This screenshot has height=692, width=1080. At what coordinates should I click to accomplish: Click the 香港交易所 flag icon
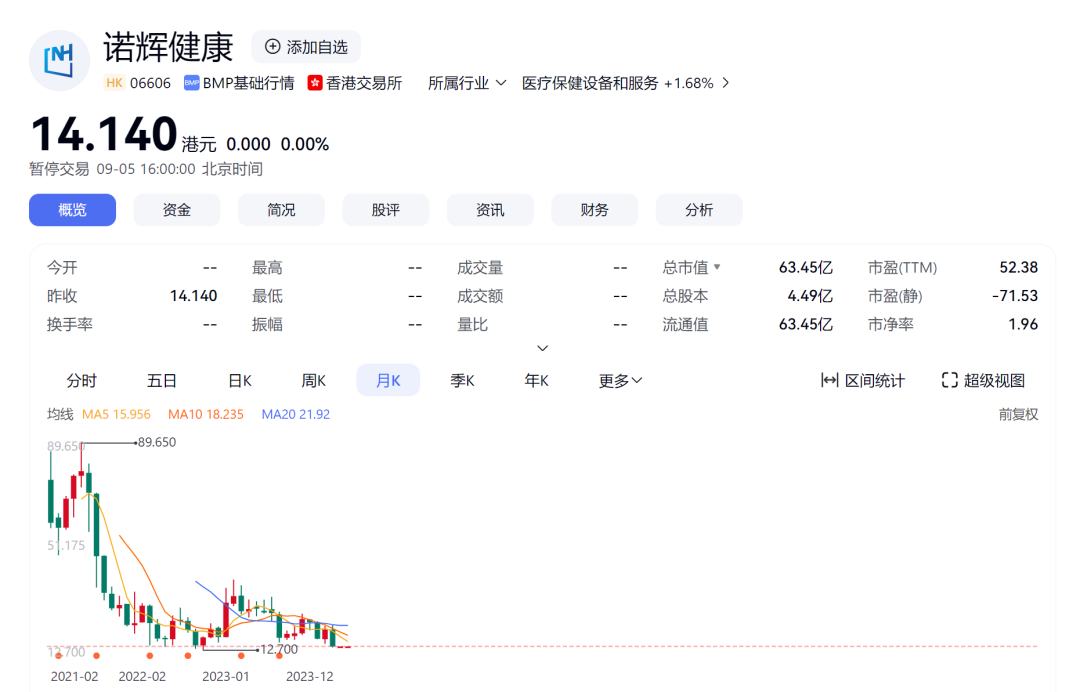coord(315,83)
